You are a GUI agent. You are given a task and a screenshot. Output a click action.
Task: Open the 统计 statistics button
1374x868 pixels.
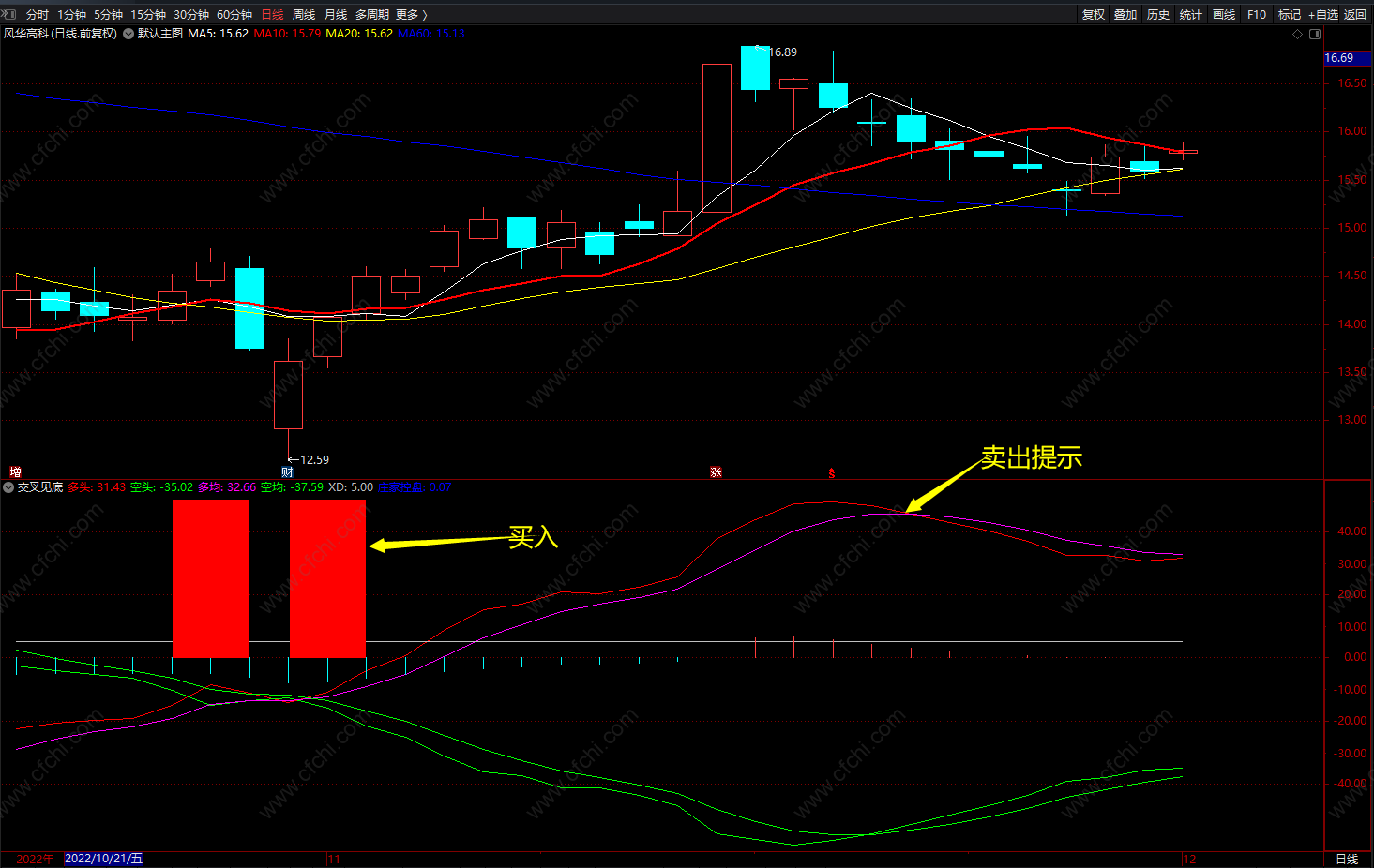point(1191,14)
